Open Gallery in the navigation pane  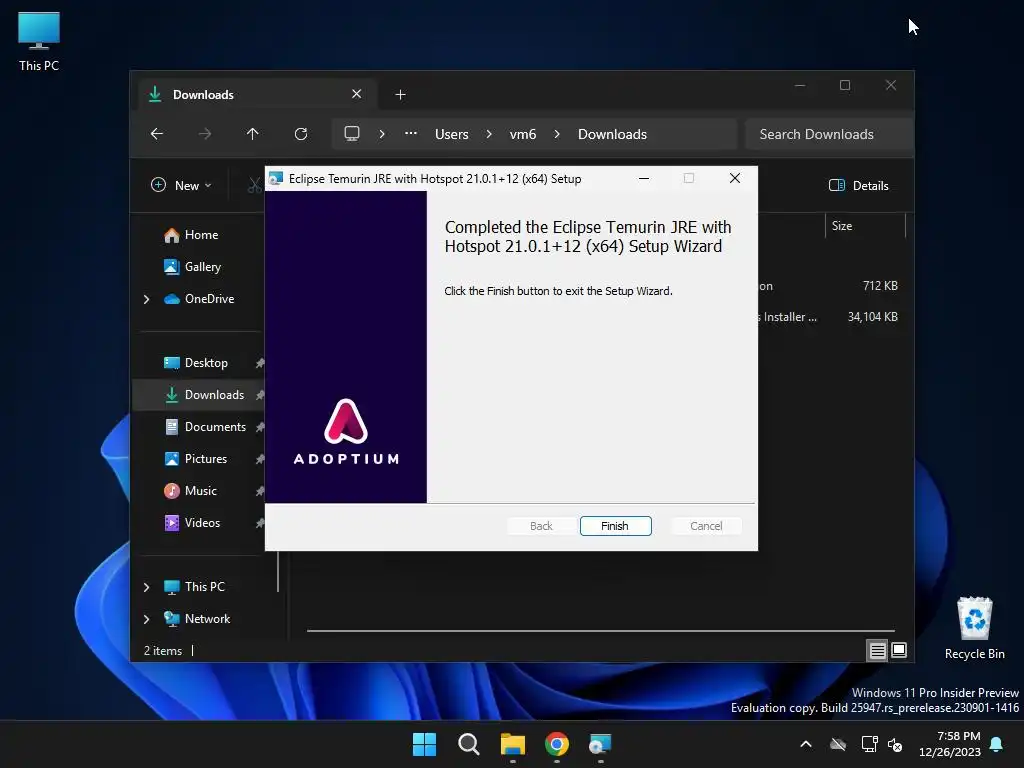coord(202,266)
